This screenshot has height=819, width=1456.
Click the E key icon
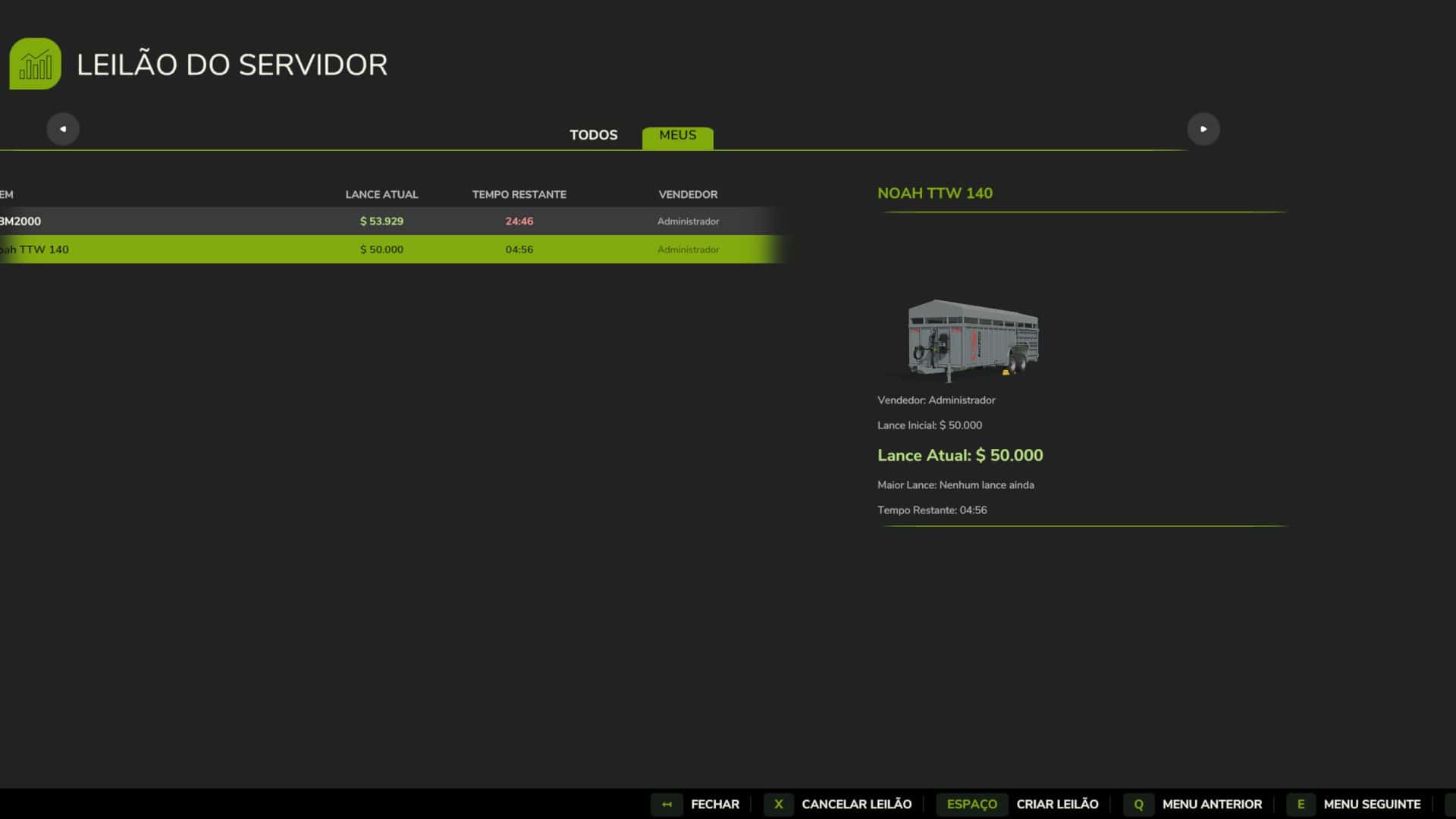(x=1301, y=805)
